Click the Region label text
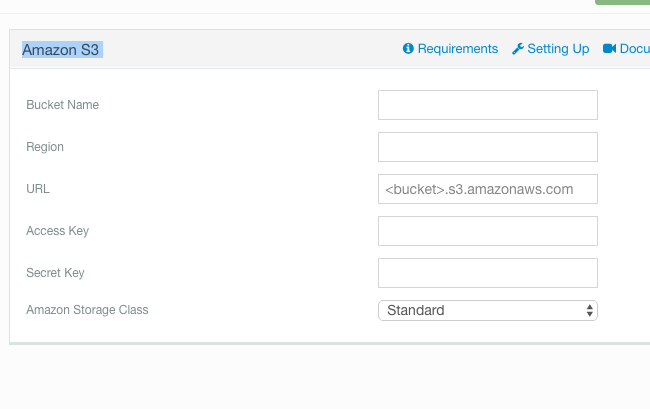 pos(45,147)
